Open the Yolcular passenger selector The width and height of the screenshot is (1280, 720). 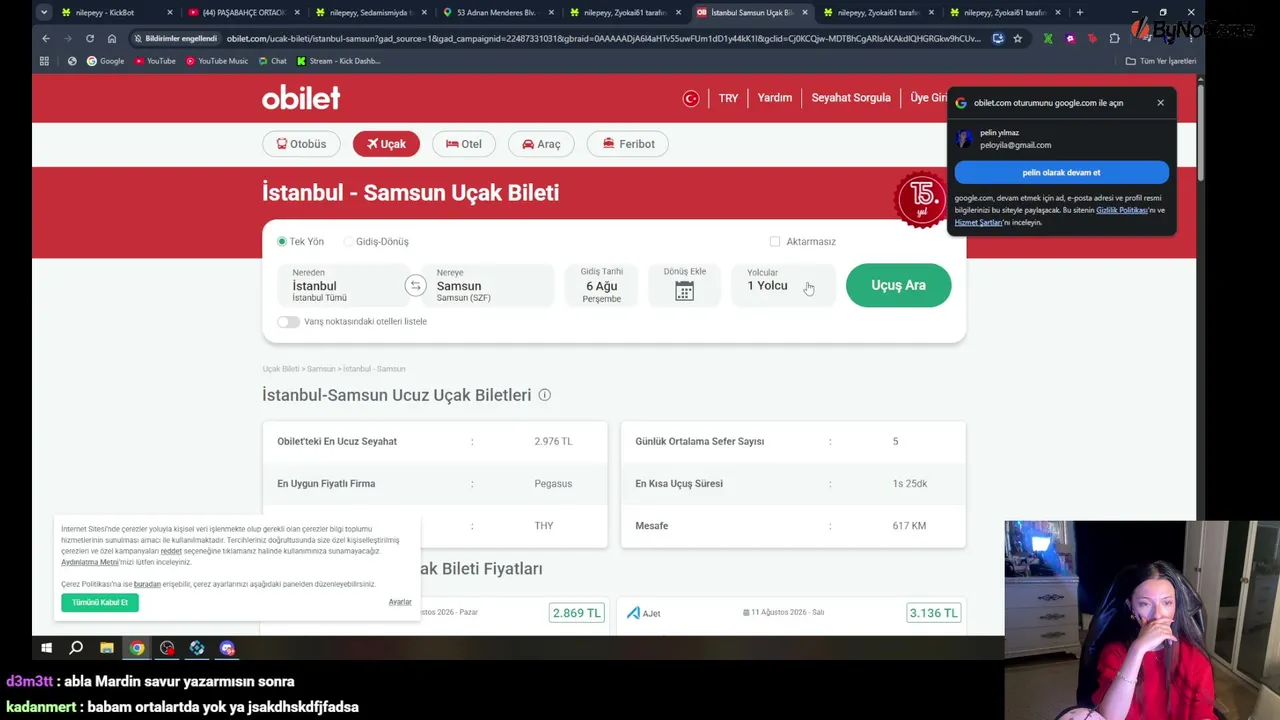[783, 285]
